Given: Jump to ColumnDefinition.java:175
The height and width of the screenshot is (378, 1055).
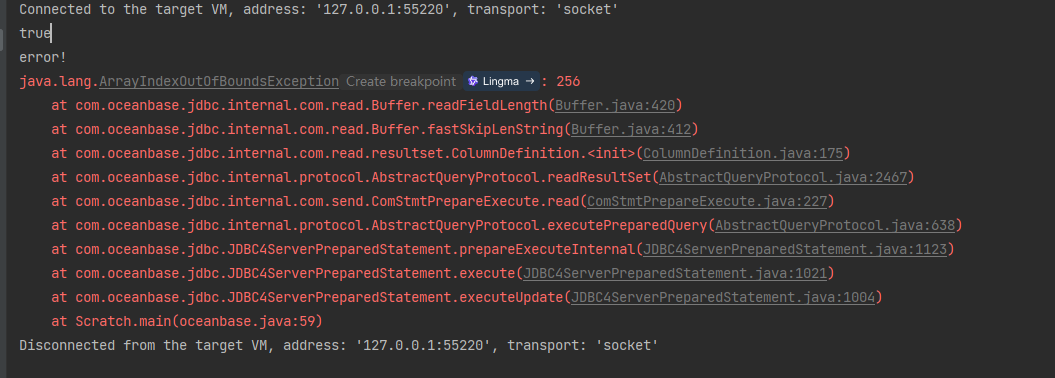Looking at the screenshot, I should (x=743, y=153).
